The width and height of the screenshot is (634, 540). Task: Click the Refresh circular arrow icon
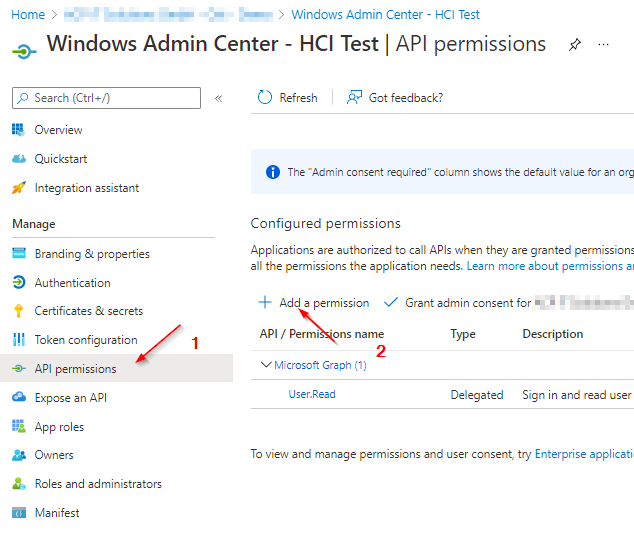pos(265,97)
